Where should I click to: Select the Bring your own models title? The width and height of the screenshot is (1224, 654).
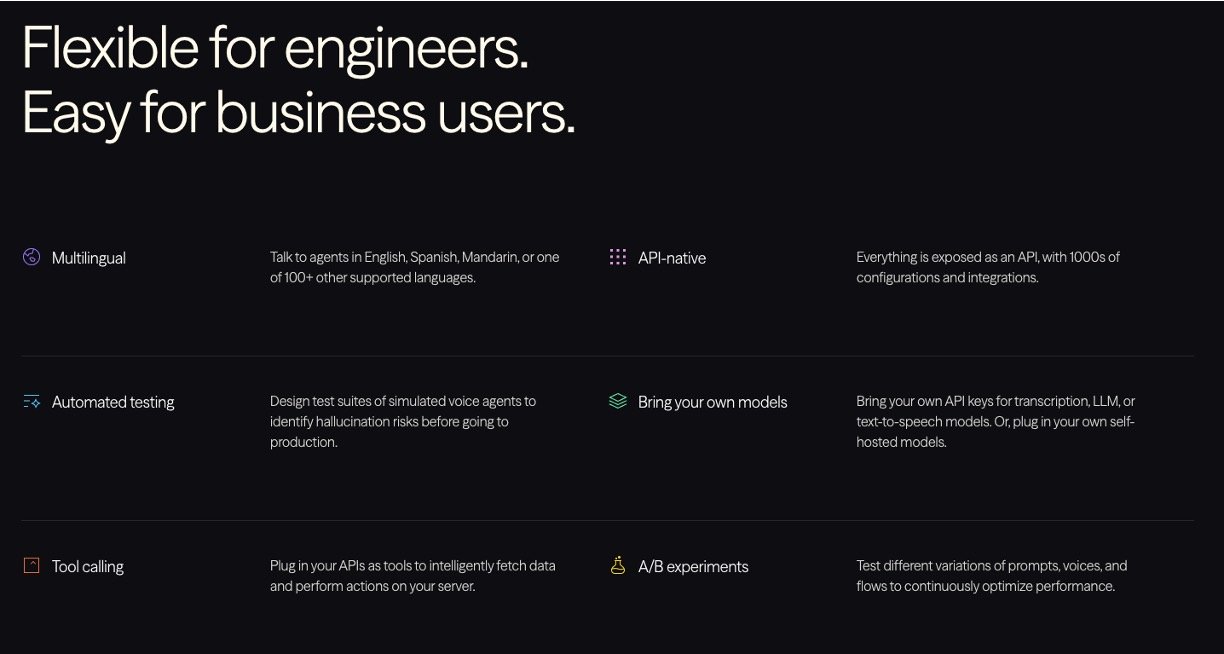tap(713, 402)
